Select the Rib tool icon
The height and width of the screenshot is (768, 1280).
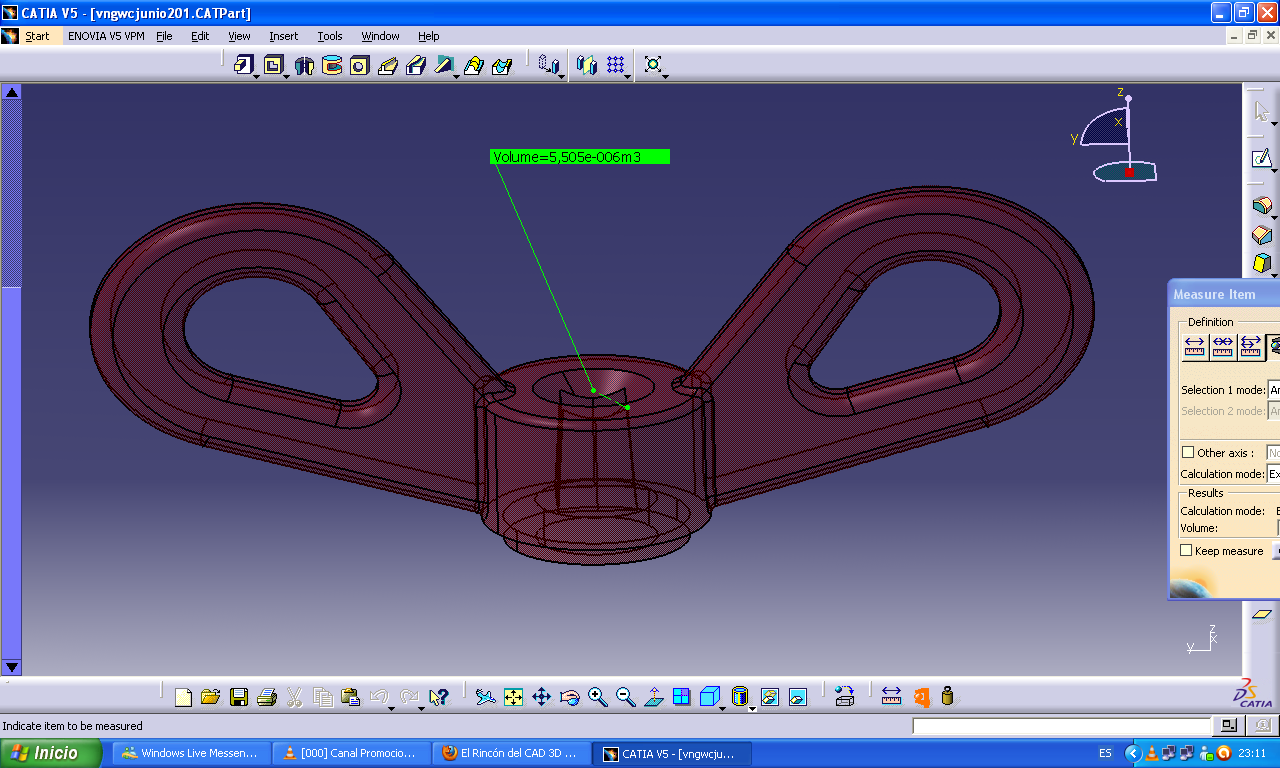pos(388,65)
